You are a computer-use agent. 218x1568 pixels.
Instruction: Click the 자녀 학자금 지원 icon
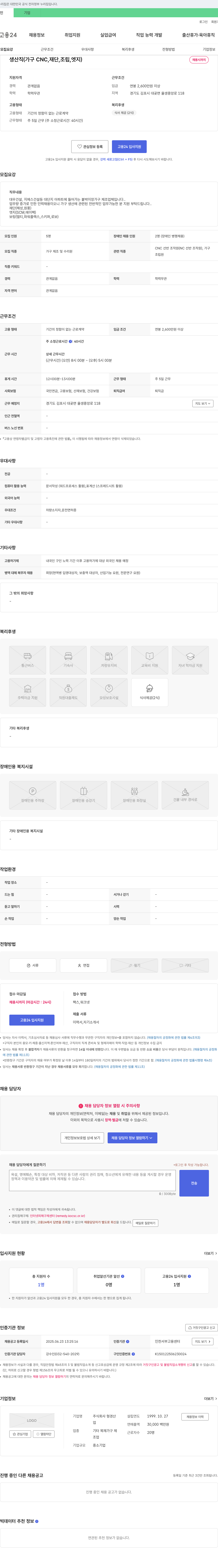point(190,659)
